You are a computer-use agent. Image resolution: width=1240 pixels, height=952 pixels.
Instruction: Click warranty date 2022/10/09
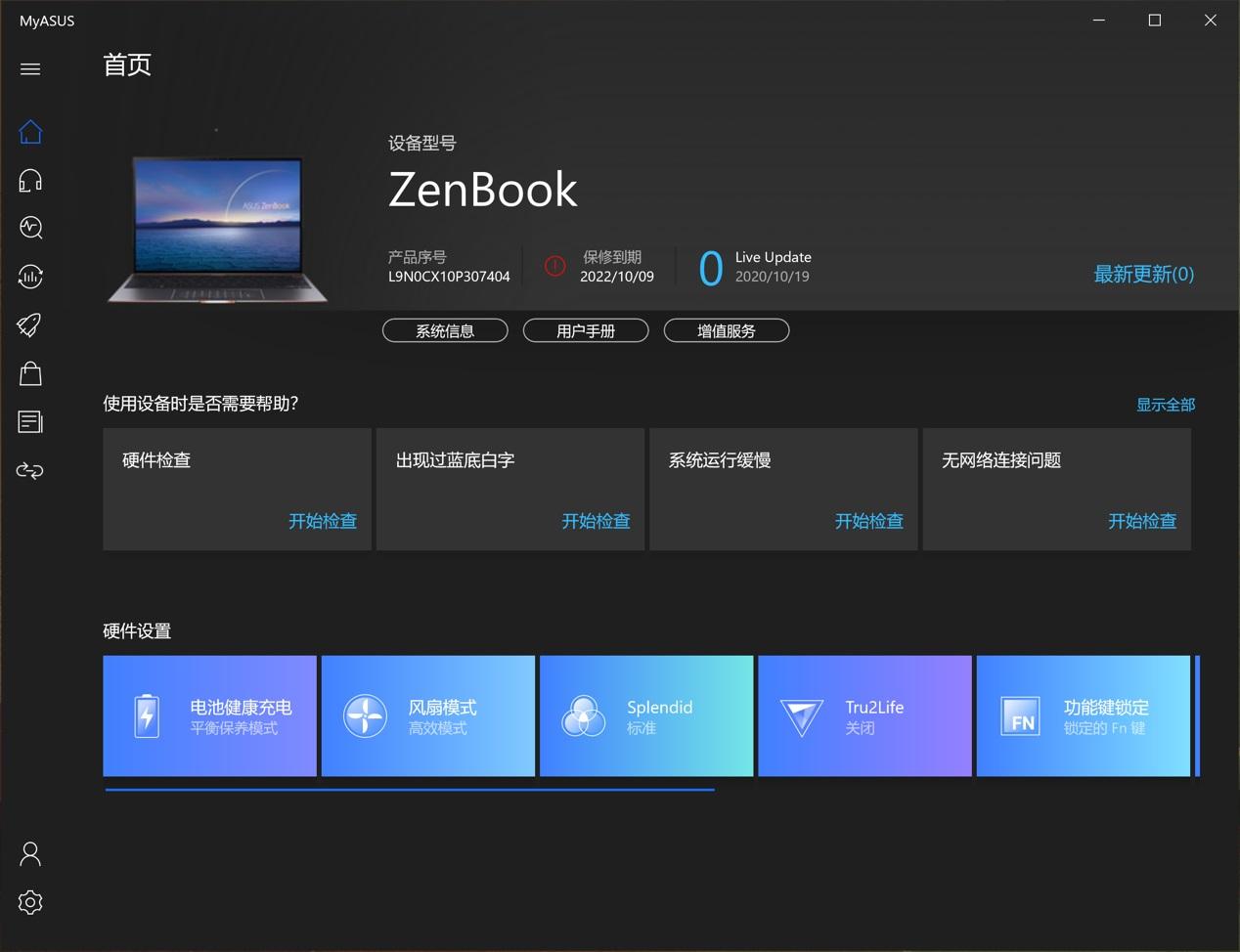[x=617, y=277]
